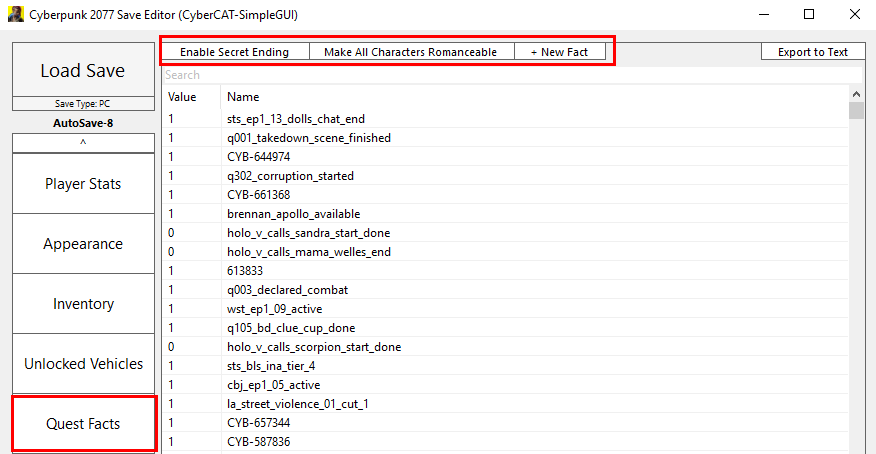The image size is (876, 454).
Task: Click the sts_ep1_13_dolls_chat_end row
Action: point(295,119)
